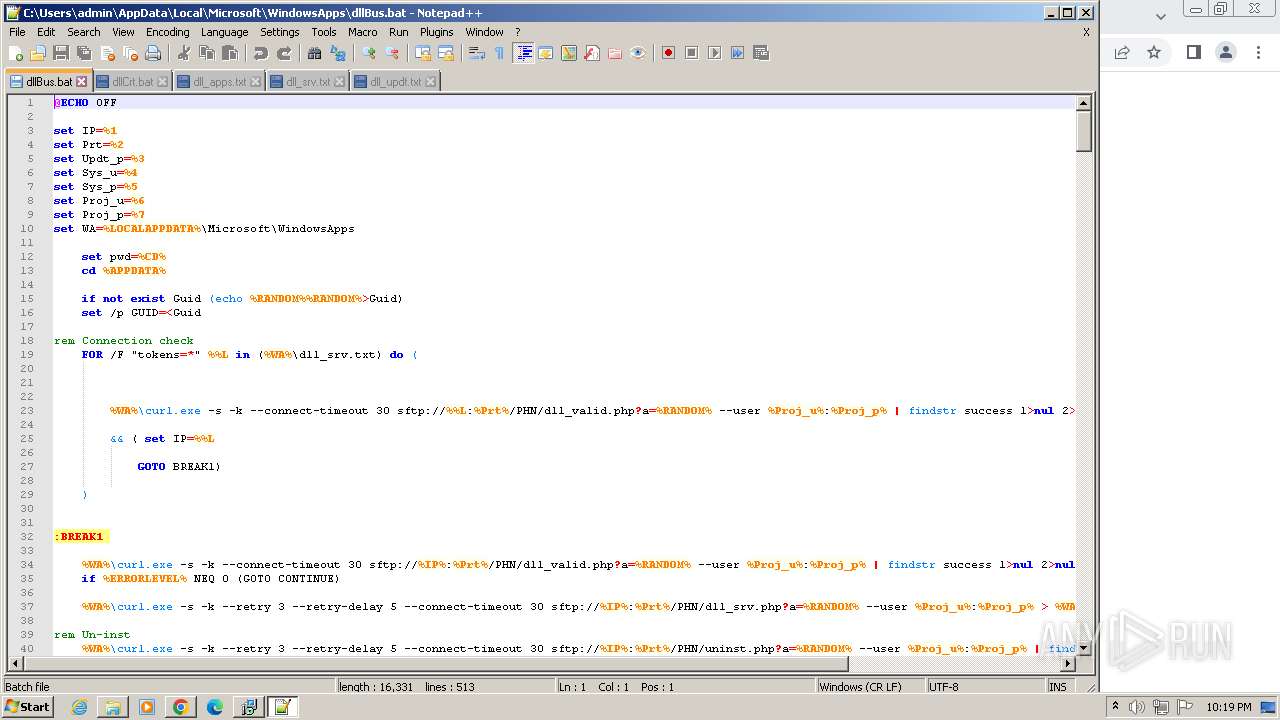
Task: Close the dllBus.bat tab
Action: pyautogui.click(x=82, y=82)
